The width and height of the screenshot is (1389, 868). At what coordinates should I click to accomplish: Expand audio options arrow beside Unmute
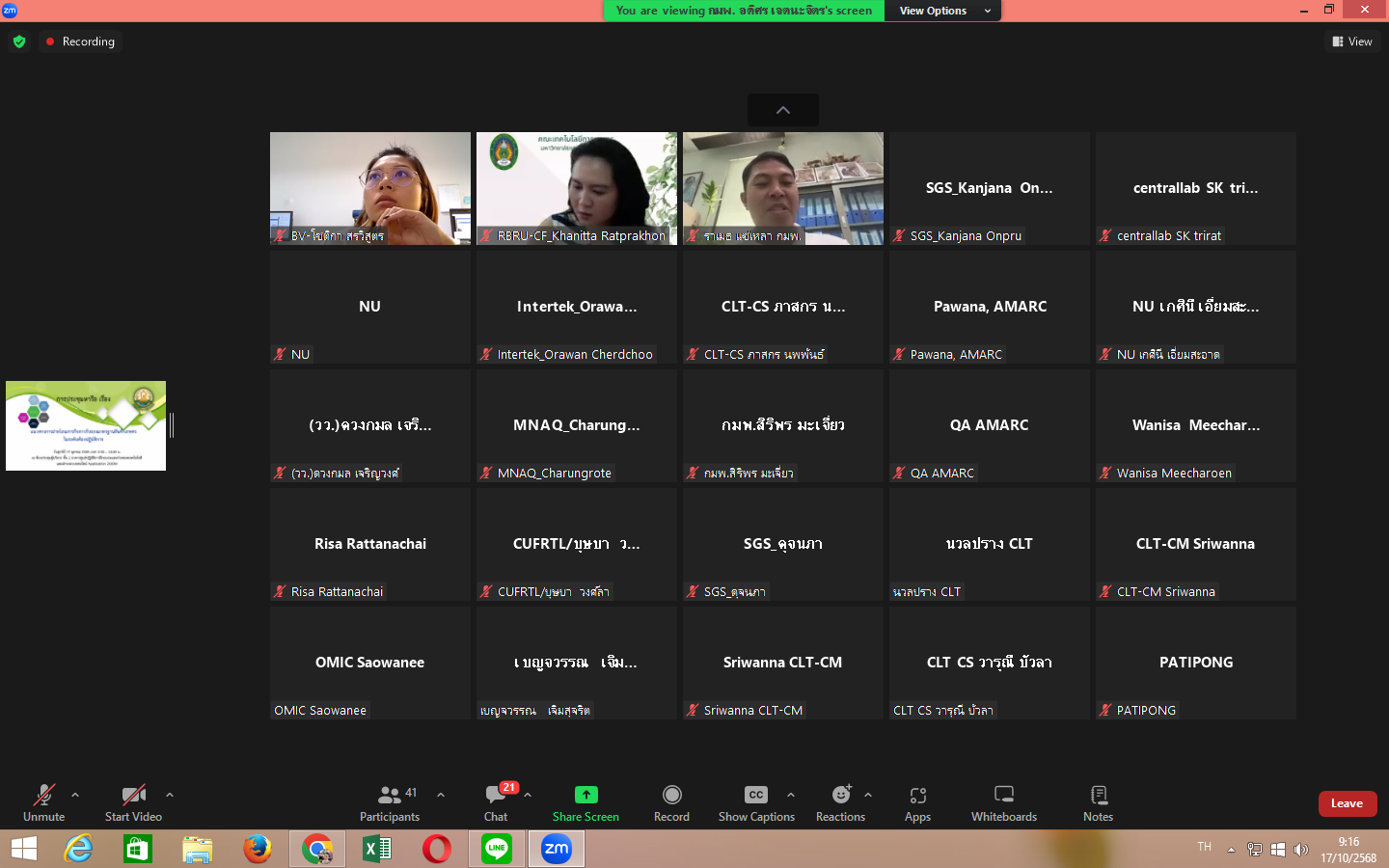(x=75, y=796)
